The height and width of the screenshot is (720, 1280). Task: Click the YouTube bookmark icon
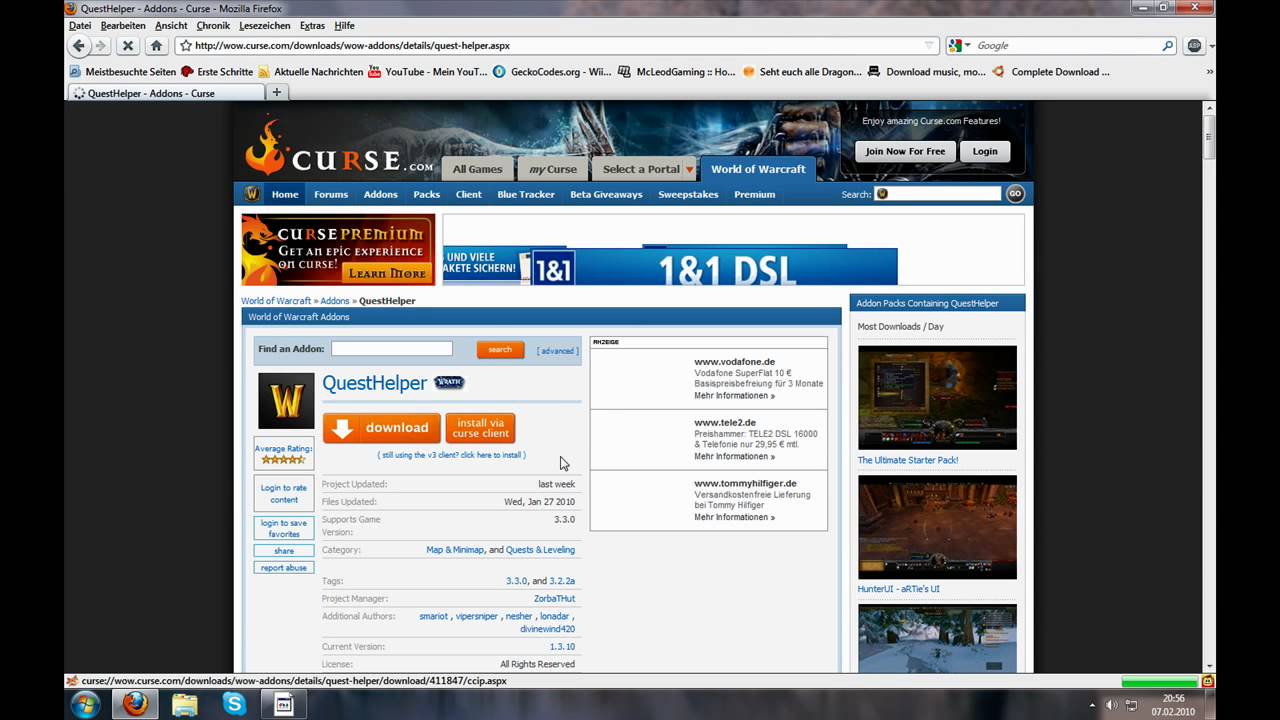click(374, 72)
